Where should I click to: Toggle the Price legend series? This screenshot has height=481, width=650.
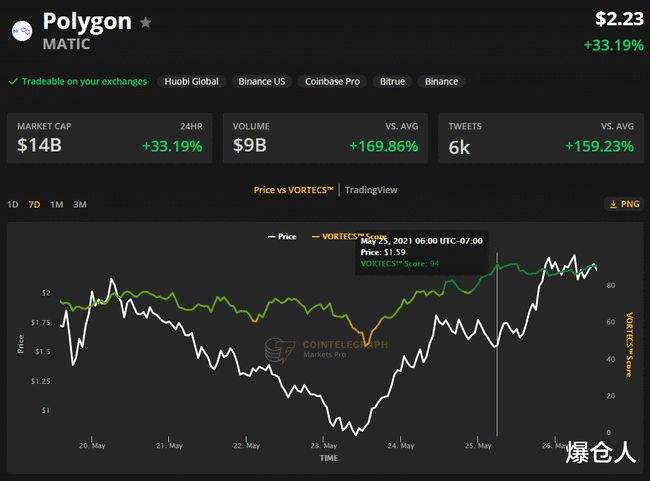tap(282, 236)
